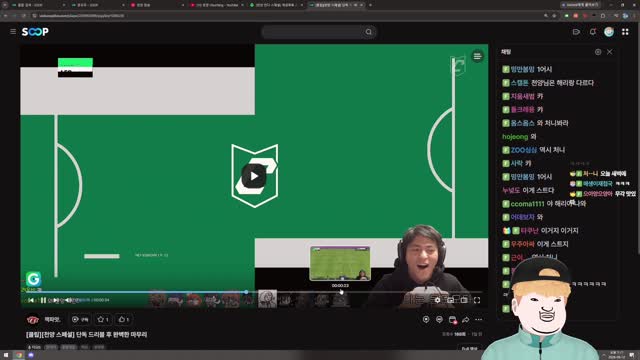Image resolution: width=640 pixels, height=360 pixels.
Task: Open the video settings gear
Action: pyautogui.click(x=438, y=300)
